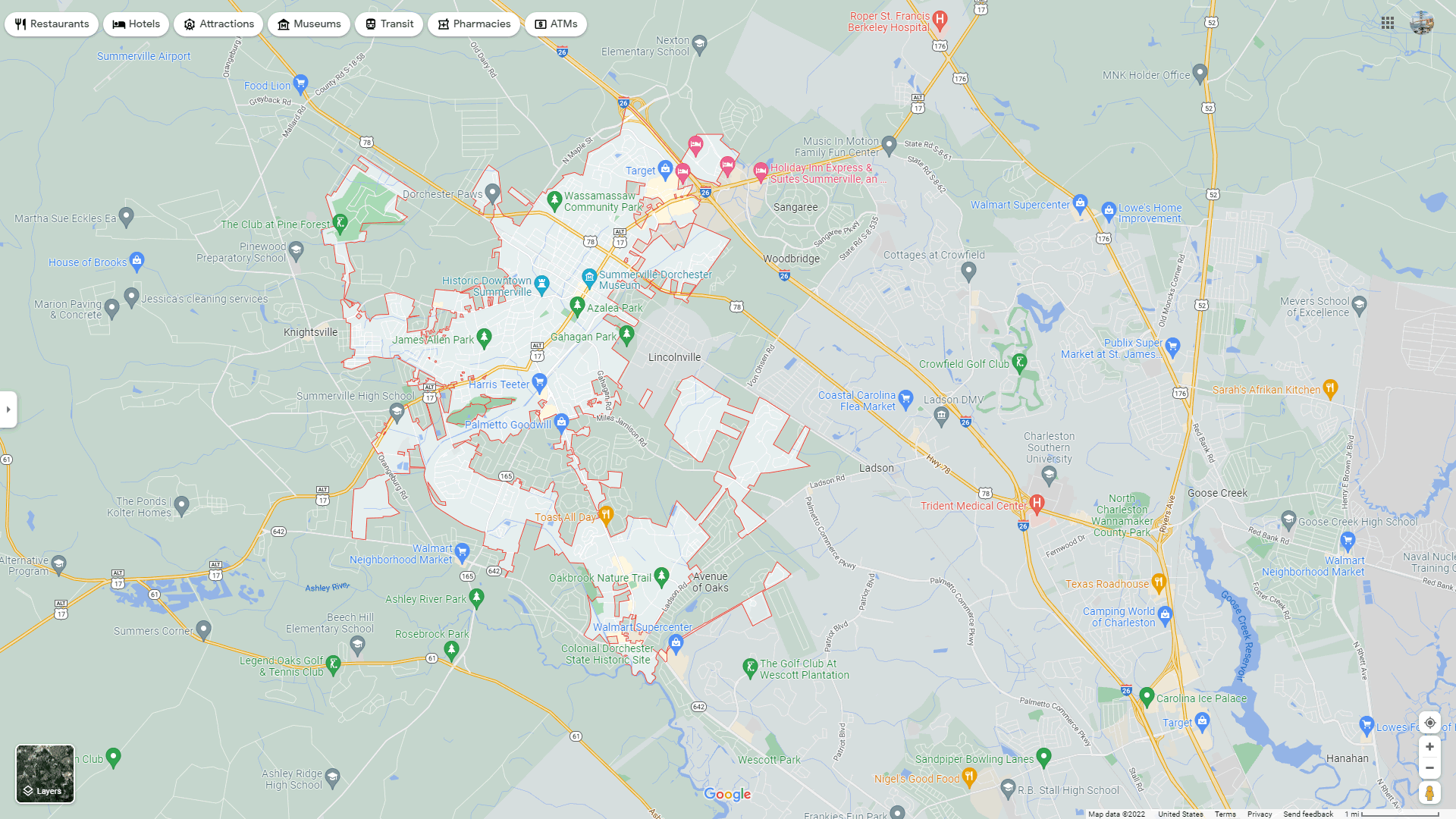Select Sandpiper Bowling Lanes marker
1456x819 pixels.
click(x=1043, y=757)
